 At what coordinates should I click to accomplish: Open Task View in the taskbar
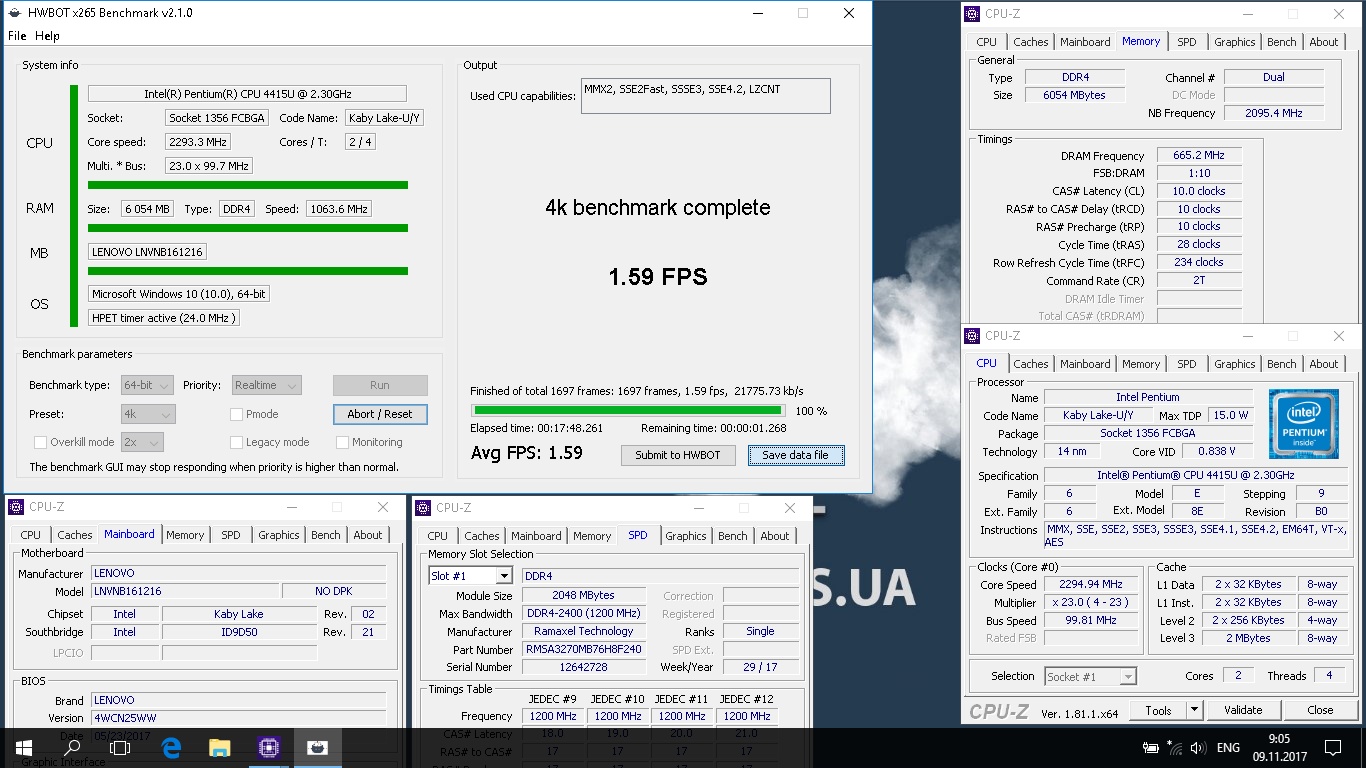pos(120,747)
